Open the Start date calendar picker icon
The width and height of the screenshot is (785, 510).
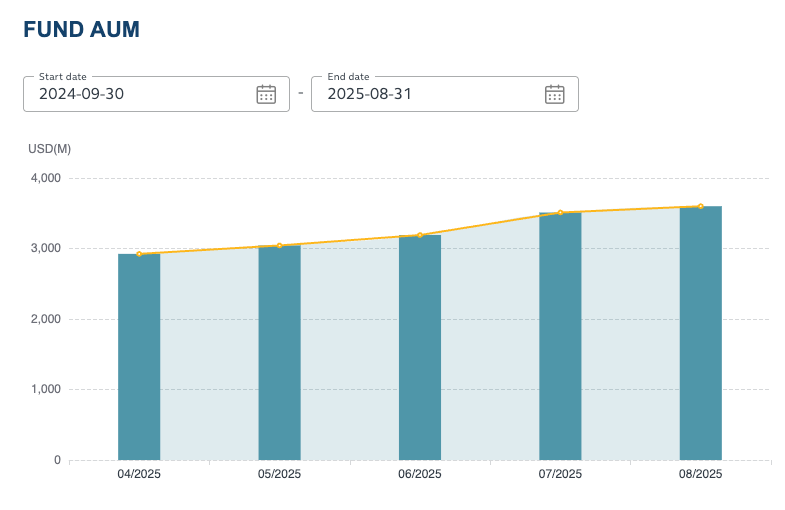(x=266, y=94)
